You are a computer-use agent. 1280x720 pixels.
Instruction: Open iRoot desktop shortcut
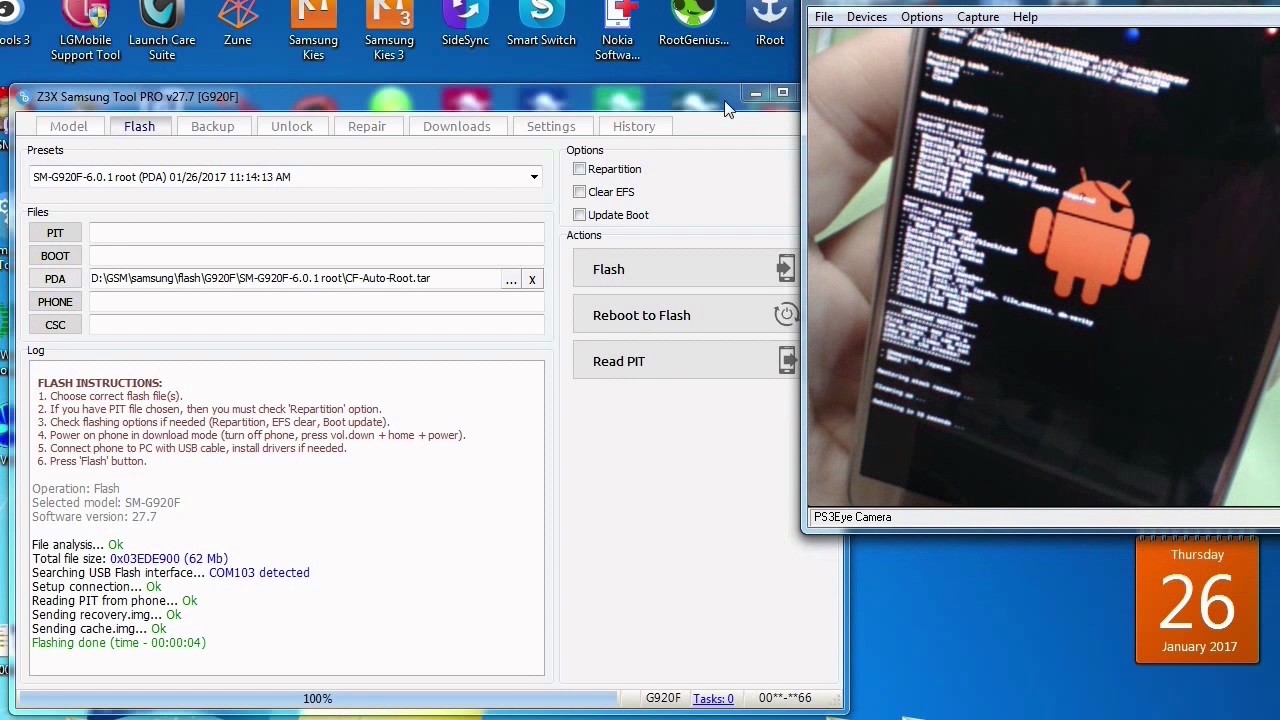(x=770, y=24)
